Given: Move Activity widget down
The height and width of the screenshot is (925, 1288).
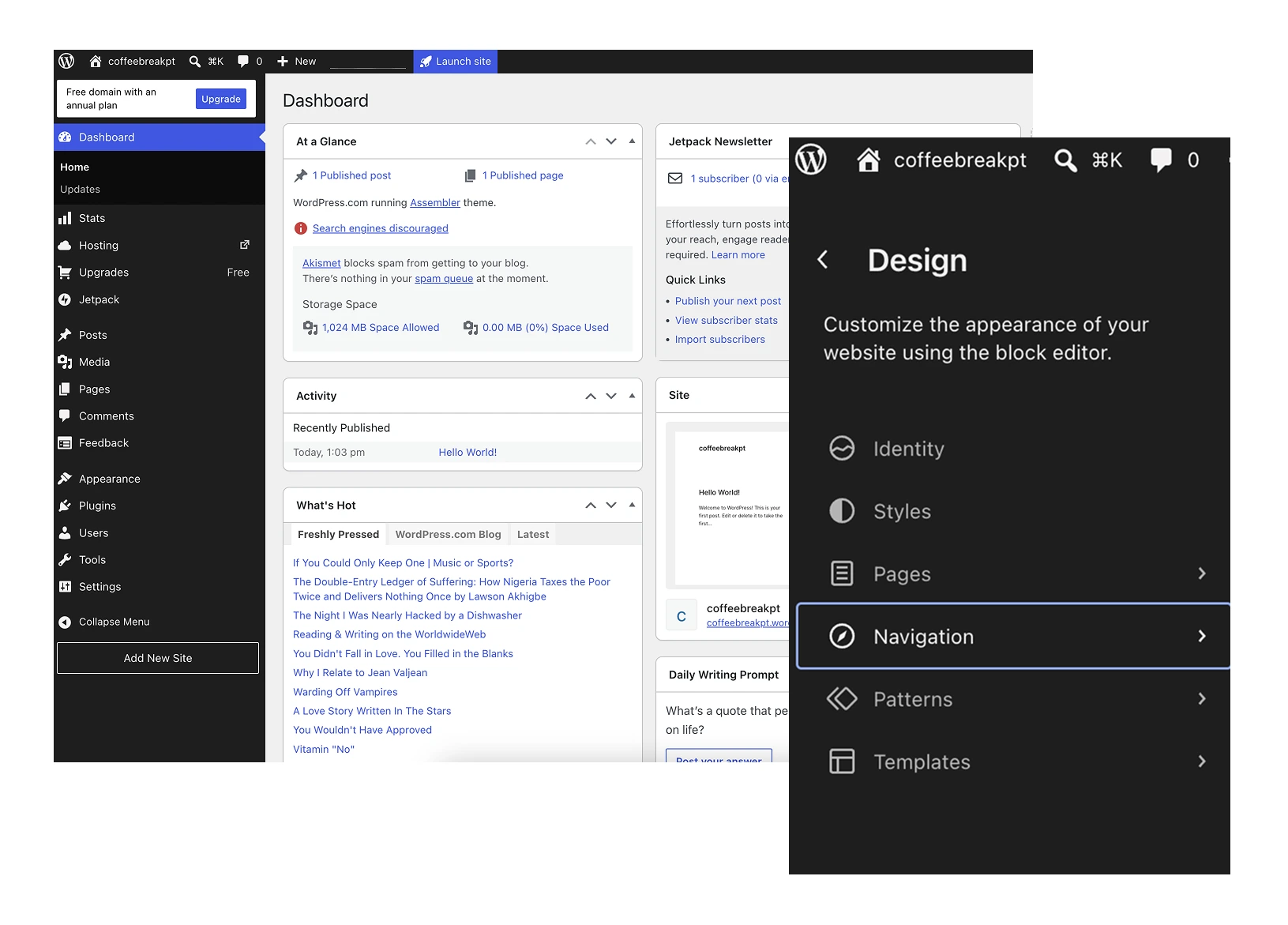Looking at the screenshot, I should [x=611, y=396].
